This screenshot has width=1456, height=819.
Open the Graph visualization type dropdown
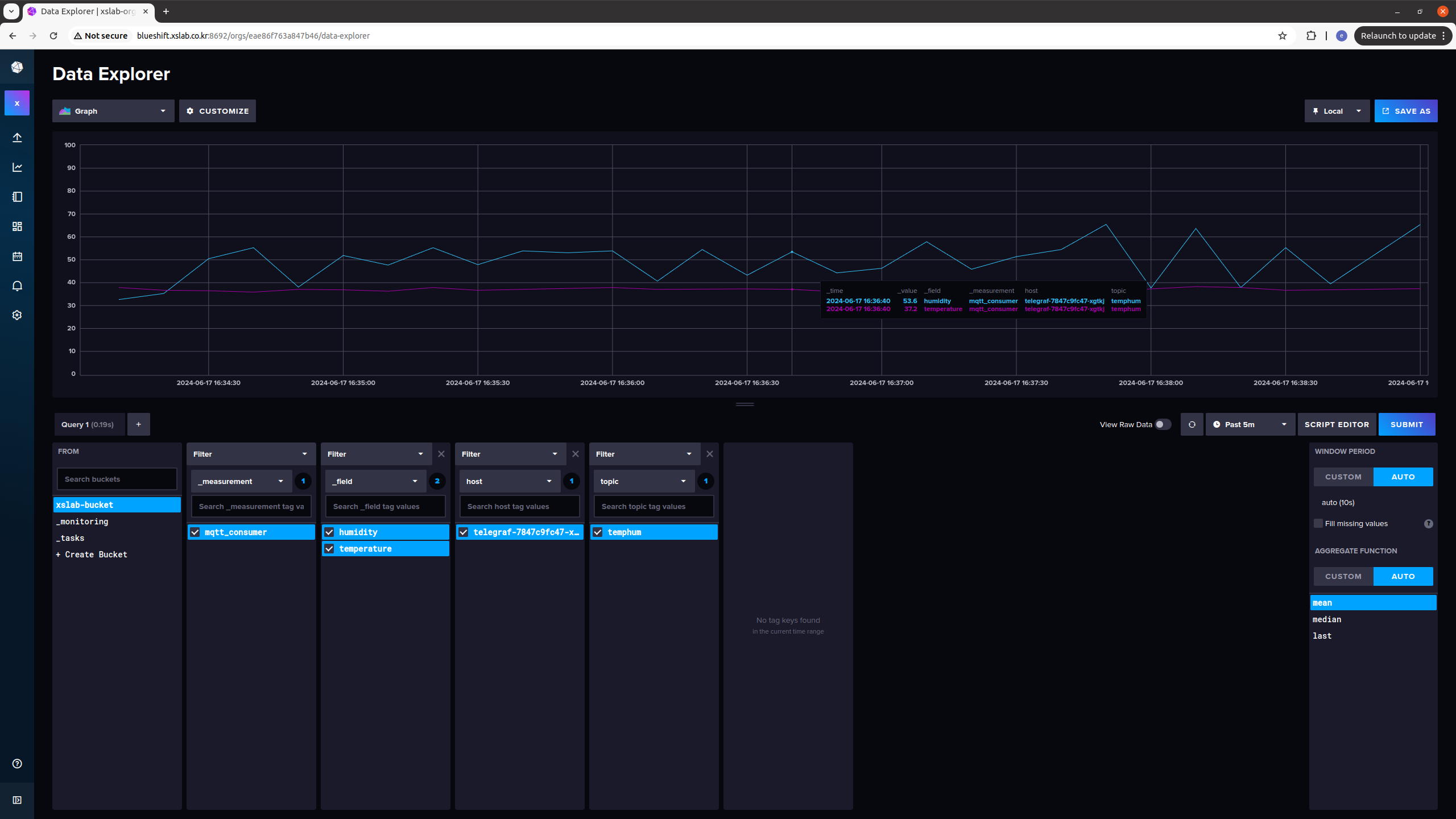point(113,111)
